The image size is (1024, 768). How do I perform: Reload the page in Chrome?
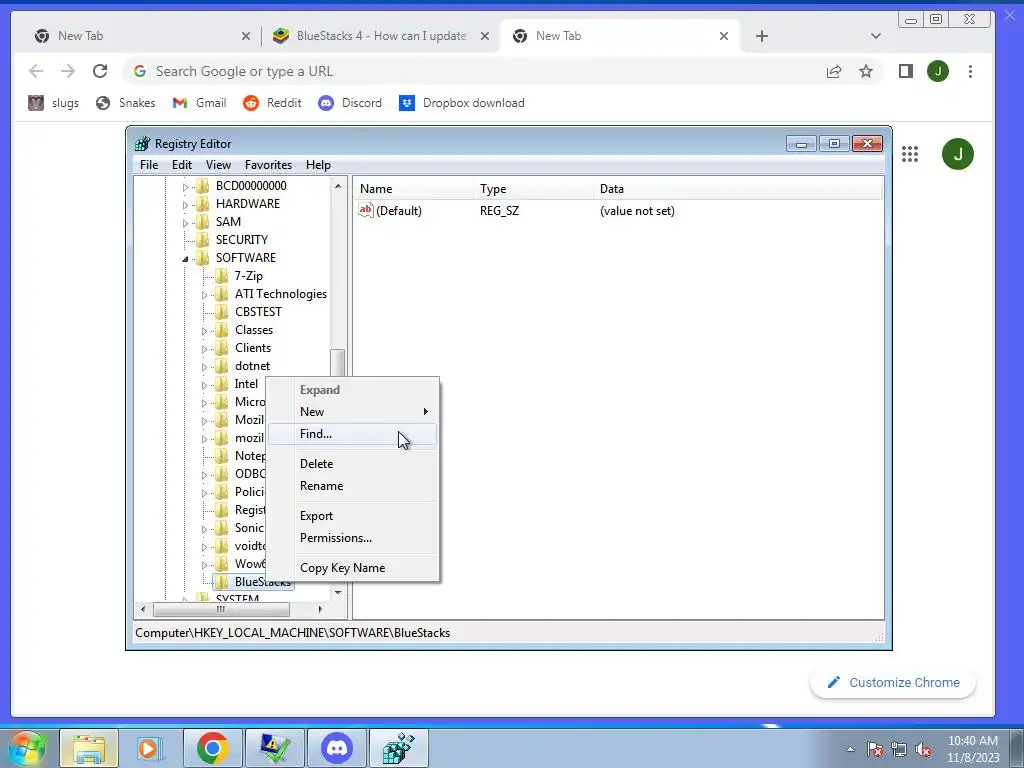100,71
